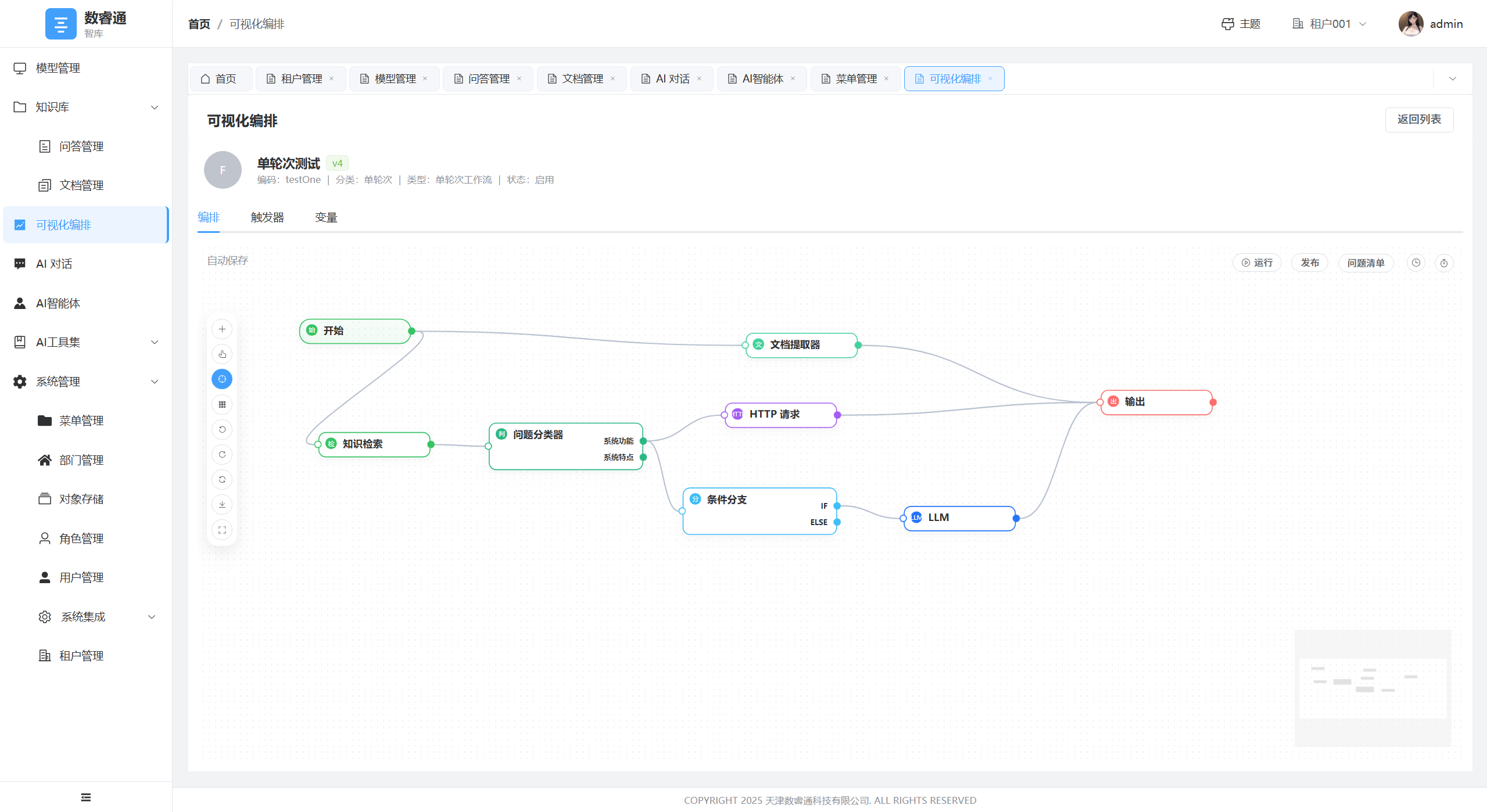Click the undo arrow icon
Screen dimensions: 1487x812
pos(222,429)
